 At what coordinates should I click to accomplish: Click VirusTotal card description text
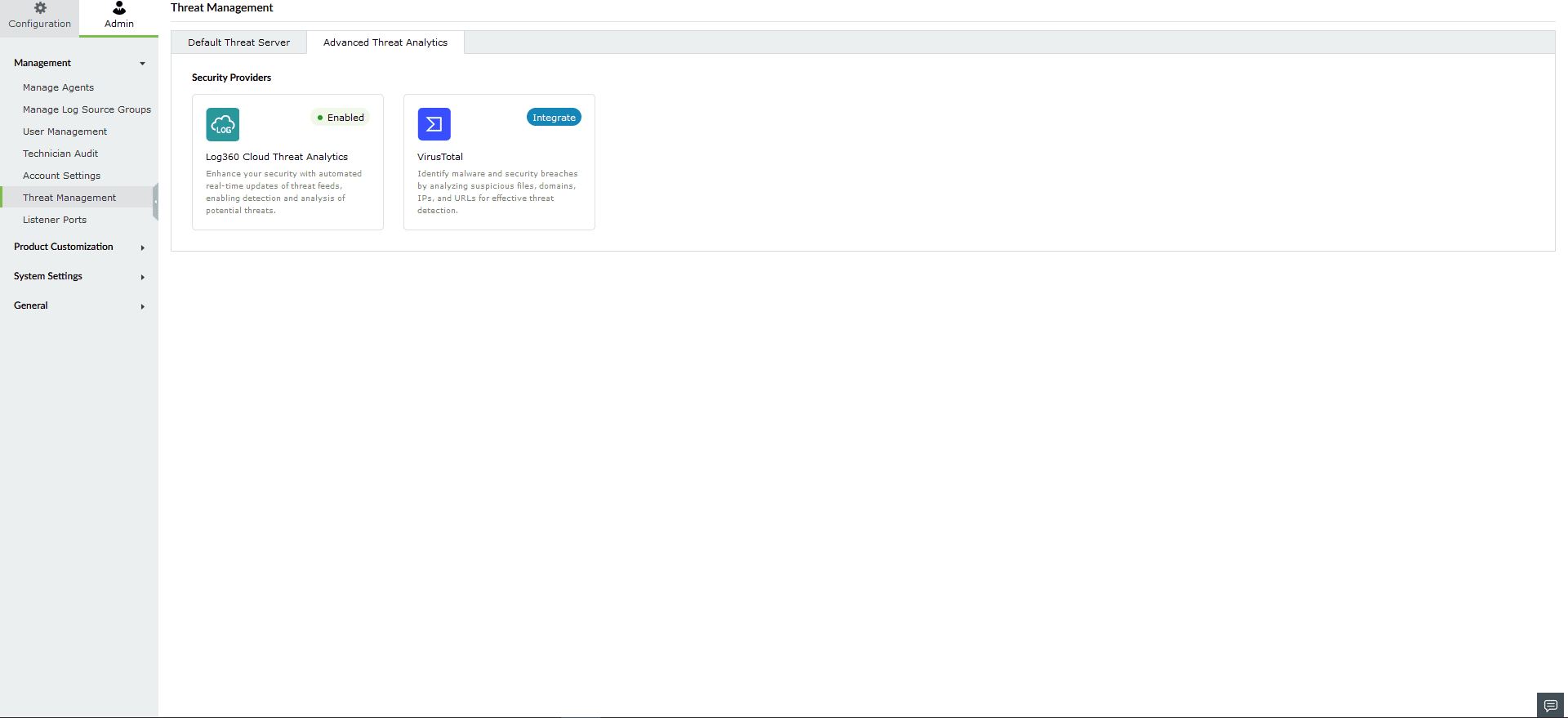click(x=497, y=192)
